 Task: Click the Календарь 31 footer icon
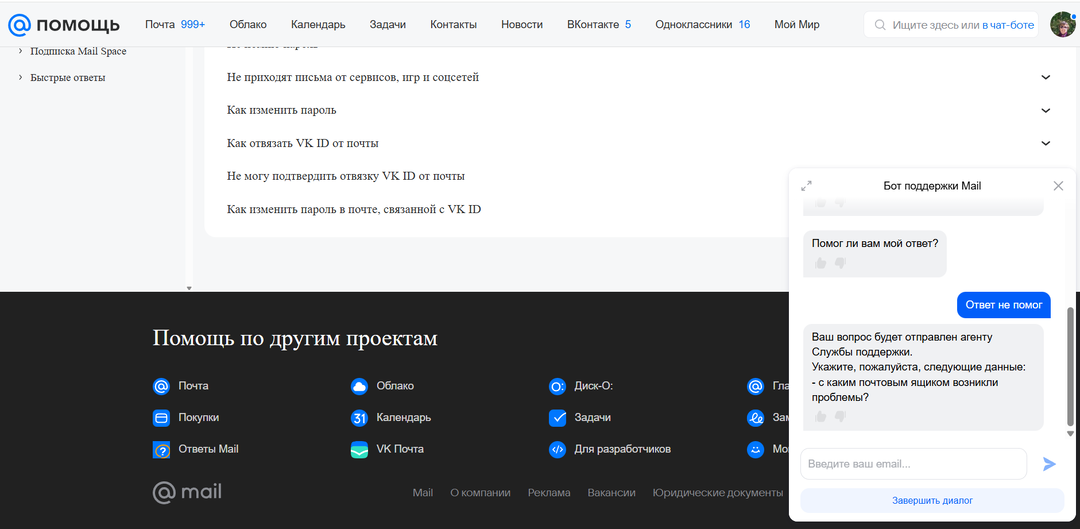(x=360, y=417)
